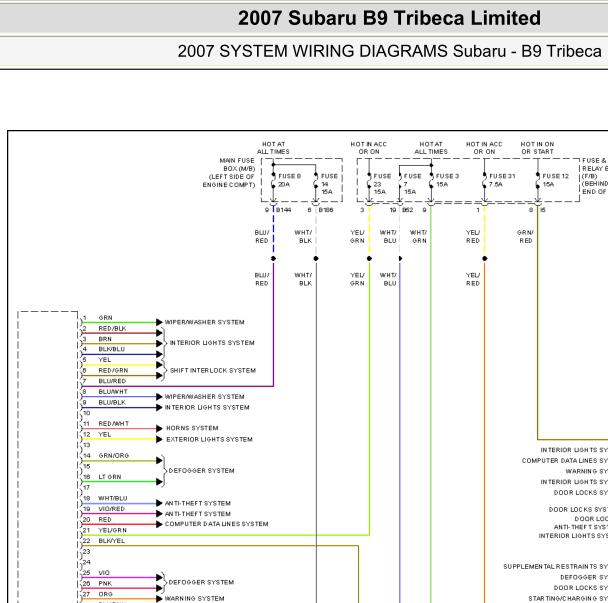The width and height of the screenshot is (608, 603).
Task: Select pin 26 "PNK" wire label
Action: point(105,584)
